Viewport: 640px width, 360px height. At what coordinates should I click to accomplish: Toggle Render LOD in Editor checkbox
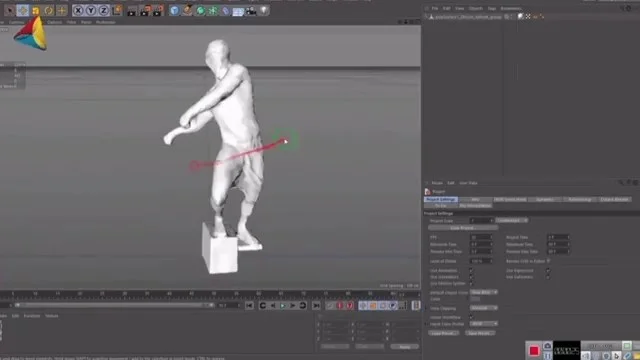(548, 261)
